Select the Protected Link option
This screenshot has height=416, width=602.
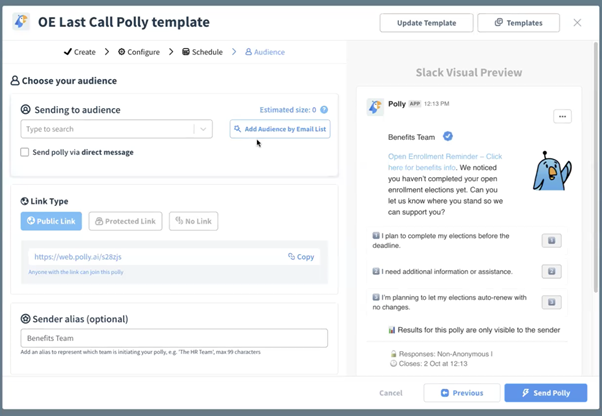point(125,221)
